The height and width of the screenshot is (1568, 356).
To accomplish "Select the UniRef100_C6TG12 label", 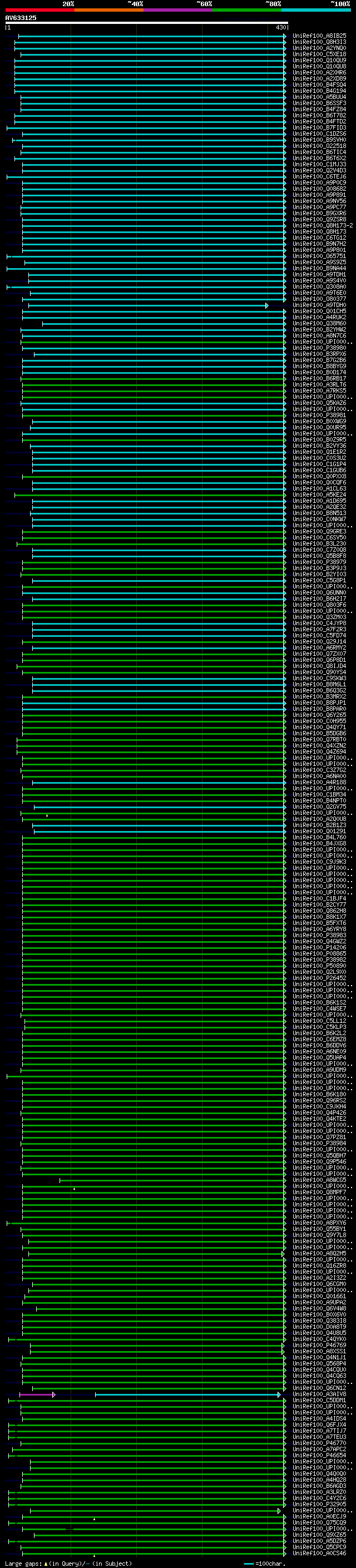I will click(x=319, y=238).
